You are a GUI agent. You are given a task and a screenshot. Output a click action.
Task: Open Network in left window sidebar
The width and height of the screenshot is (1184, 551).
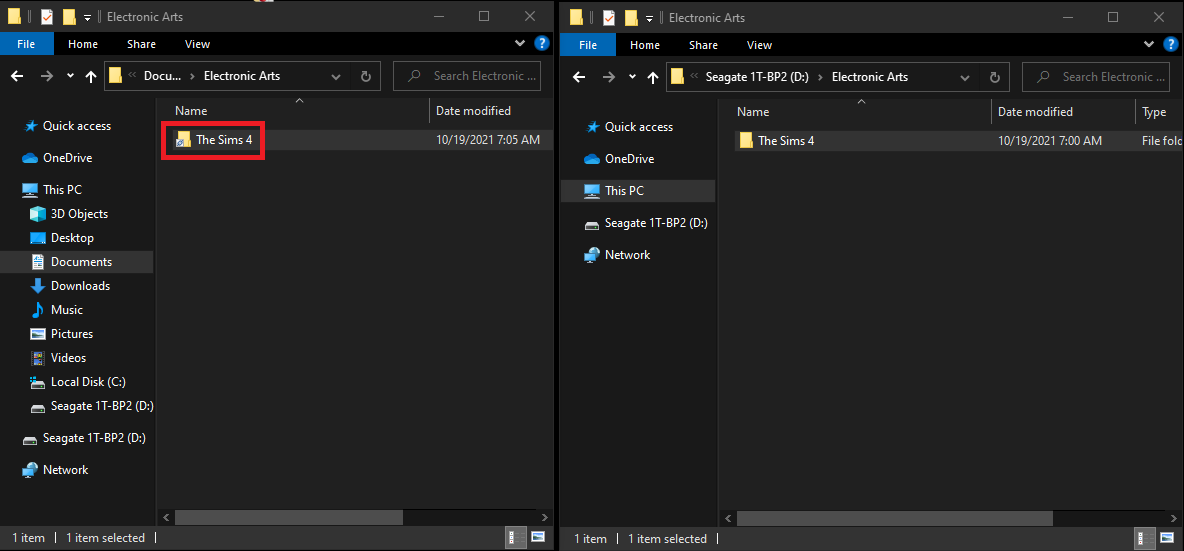[x=66, y=469]
